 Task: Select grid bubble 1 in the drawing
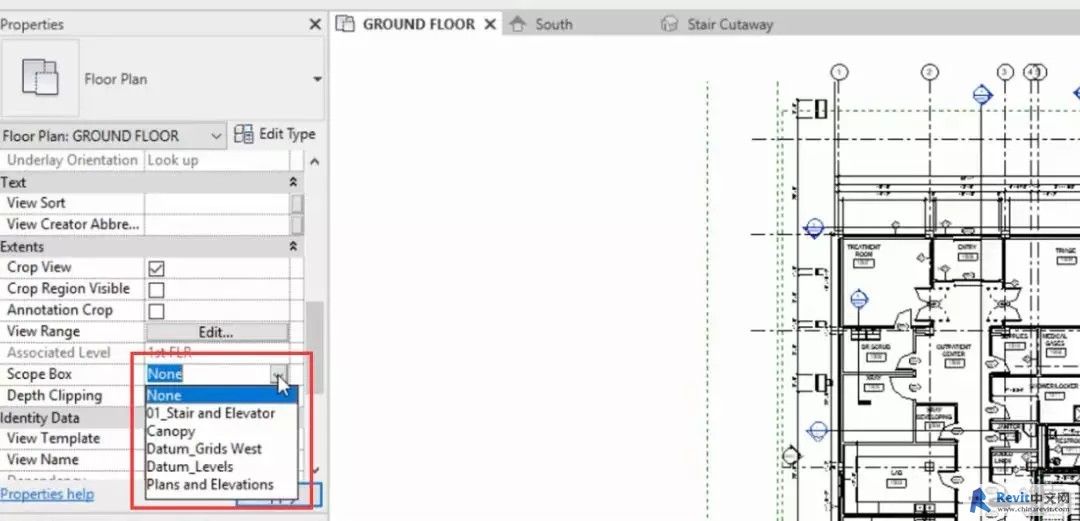click(x=838, y=72)
